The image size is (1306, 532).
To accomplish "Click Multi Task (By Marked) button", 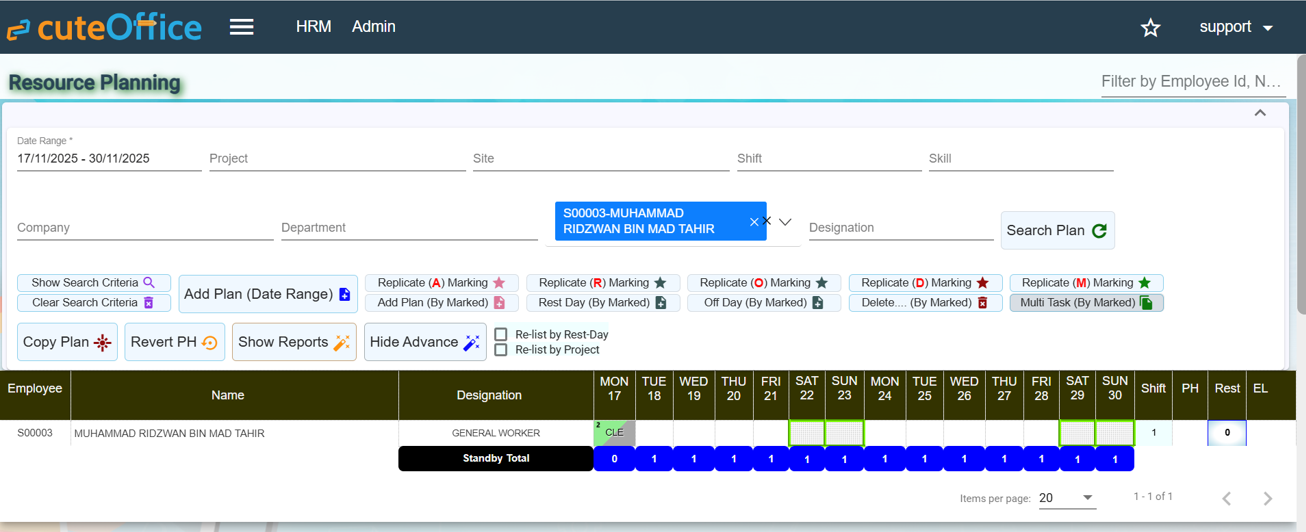I will [x=1086, y=303].
